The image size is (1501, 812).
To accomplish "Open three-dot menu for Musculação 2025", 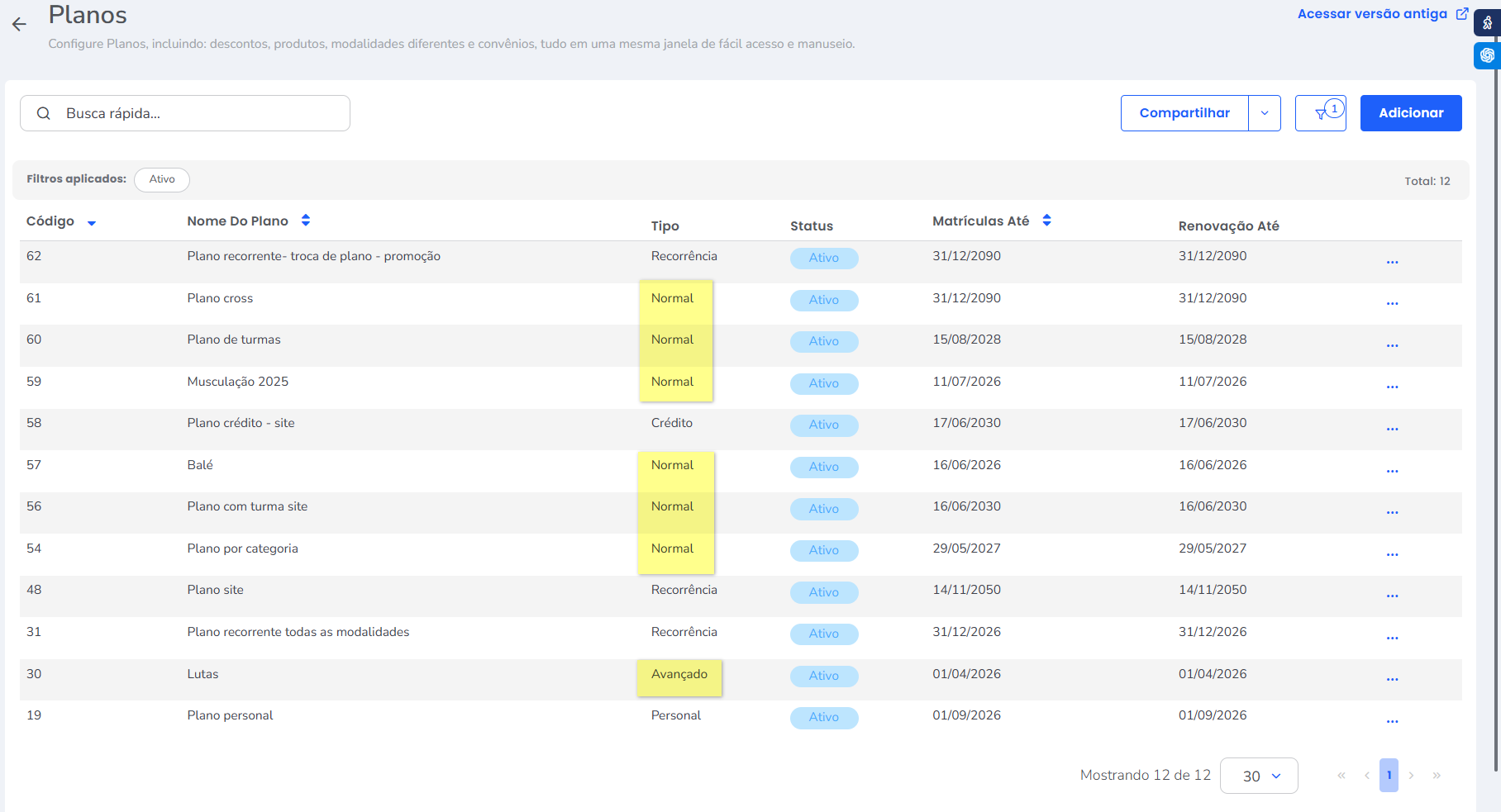I will [1392, 387].
